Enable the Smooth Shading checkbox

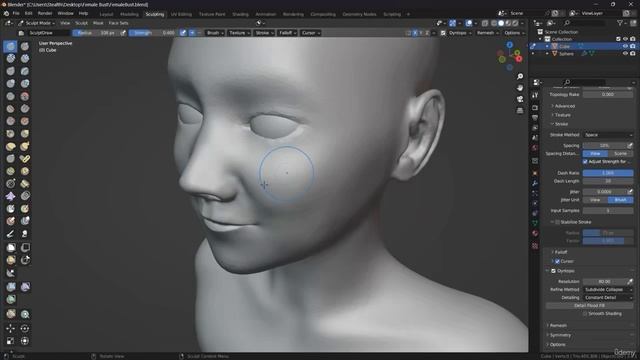[585, 314]
